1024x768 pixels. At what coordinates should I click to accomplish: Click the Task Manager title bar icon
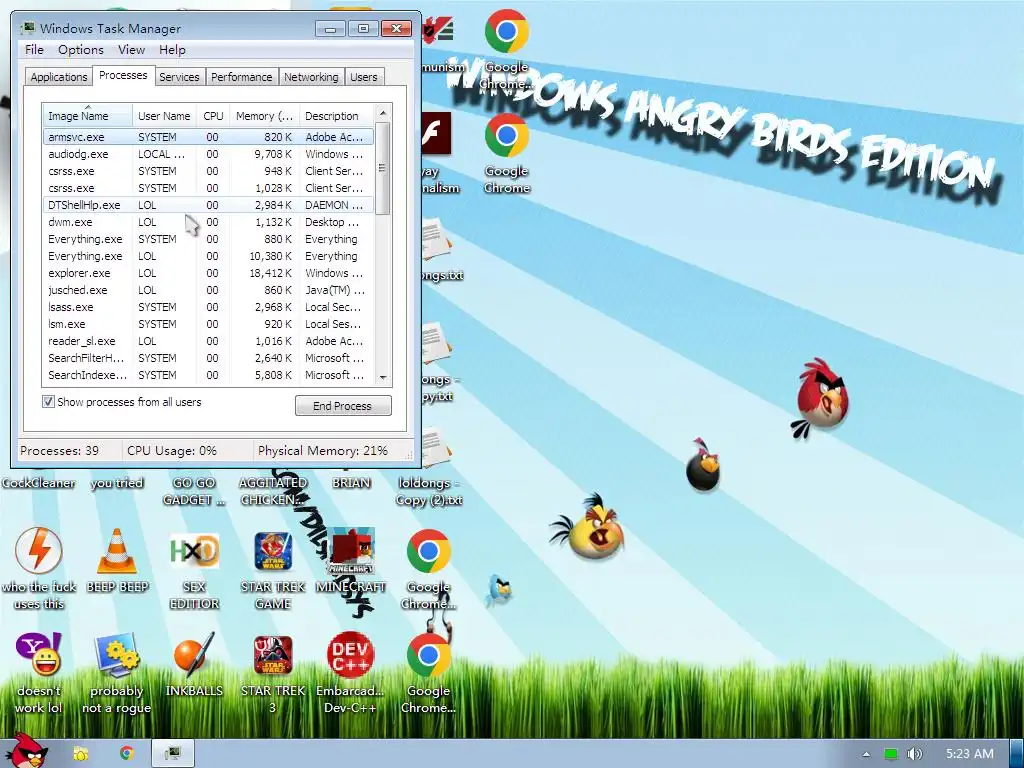(27, 28)
